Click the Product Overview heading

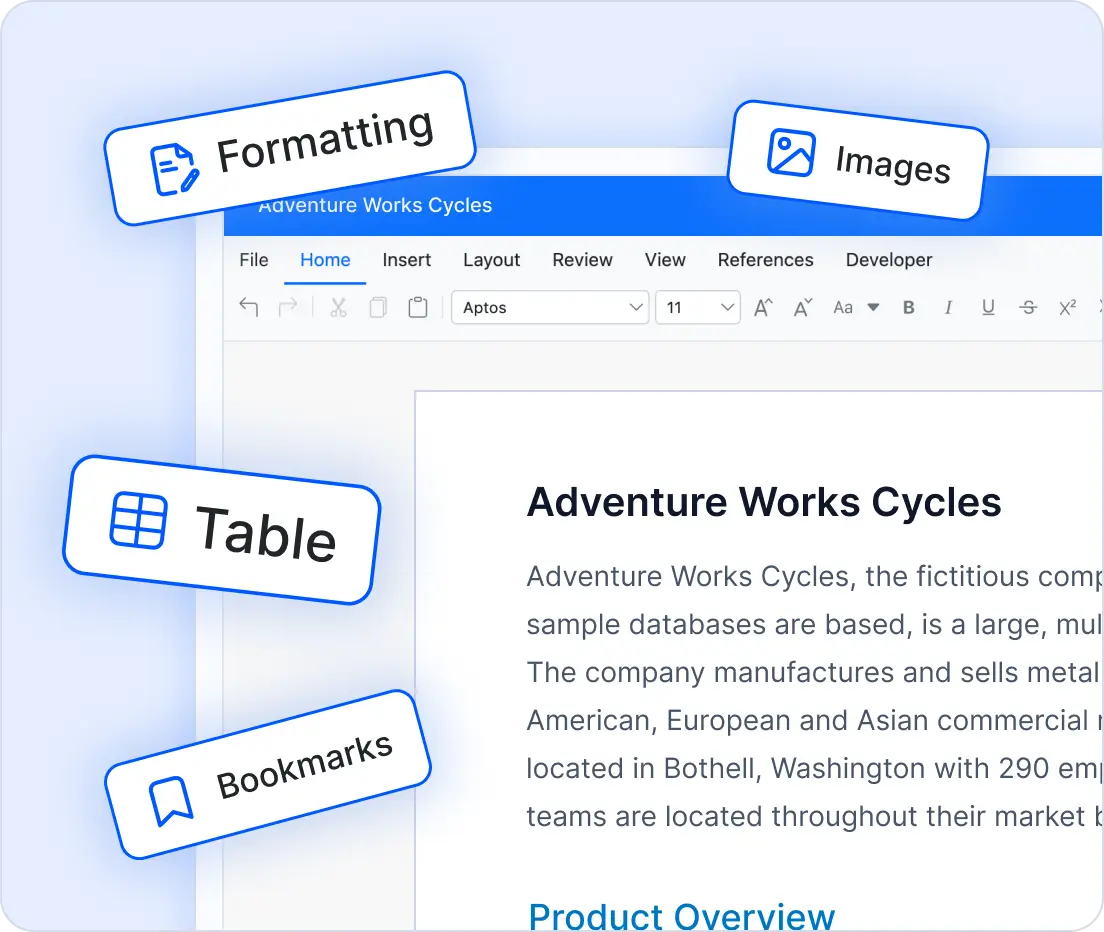681,912
